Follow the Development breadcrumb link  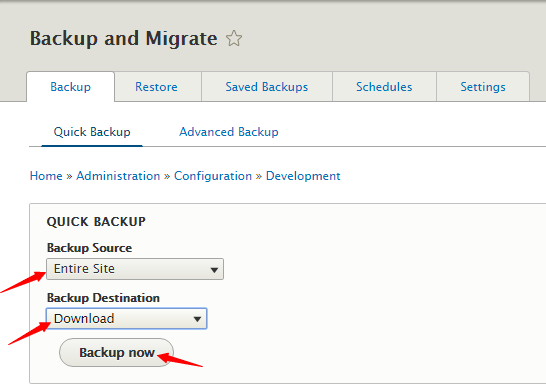(x=303, y=176)
